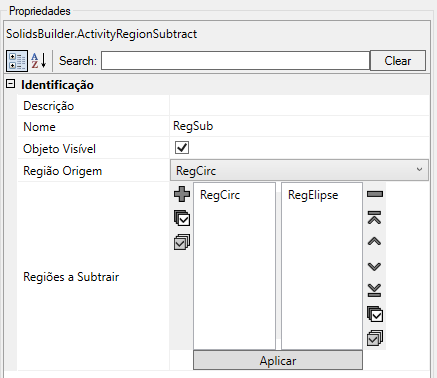Focus the Search input field
This screenshot has height=378, width=437.
(235, 61)
